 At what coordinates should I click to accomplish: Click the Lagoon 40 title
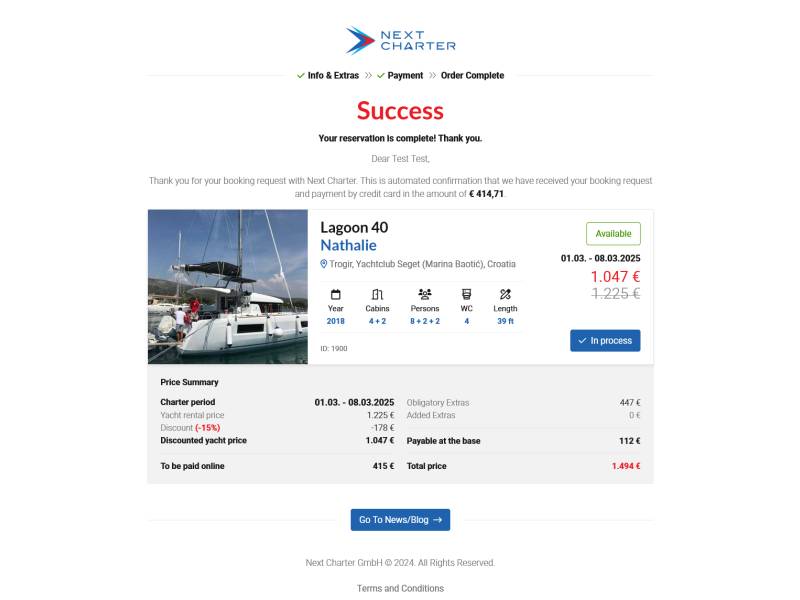click(x=354, y=227)
